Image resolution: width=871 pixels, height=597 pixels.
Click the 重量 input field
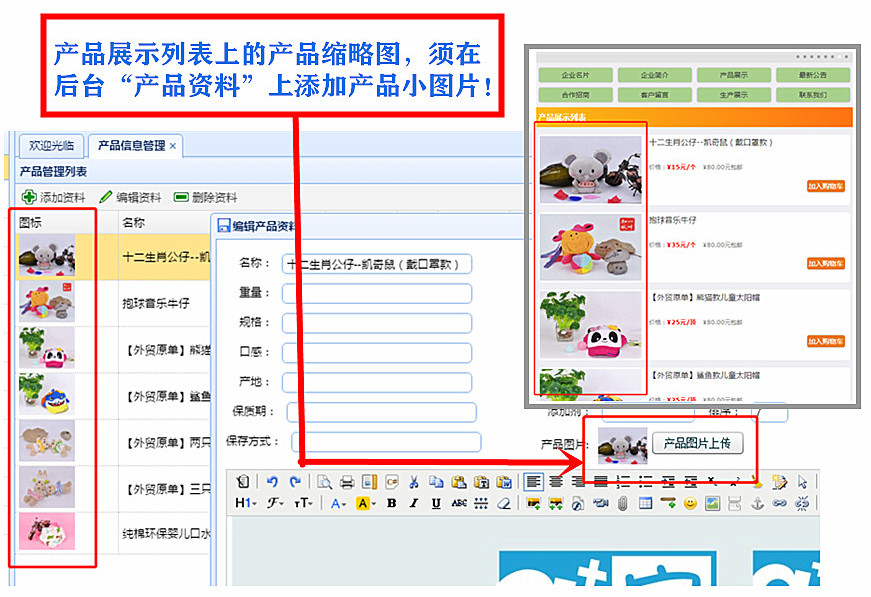pos(376,293)
